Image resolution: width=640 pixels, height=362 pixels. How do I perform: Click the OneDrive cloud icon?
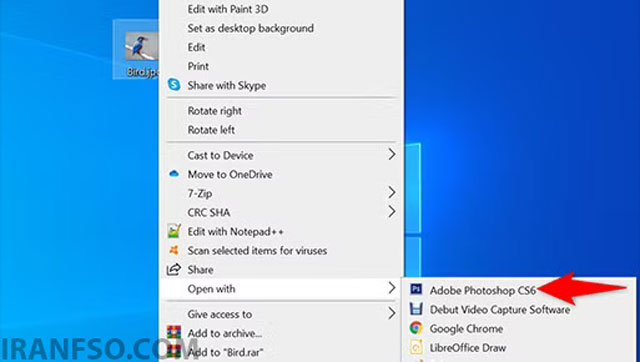[174, 174]
